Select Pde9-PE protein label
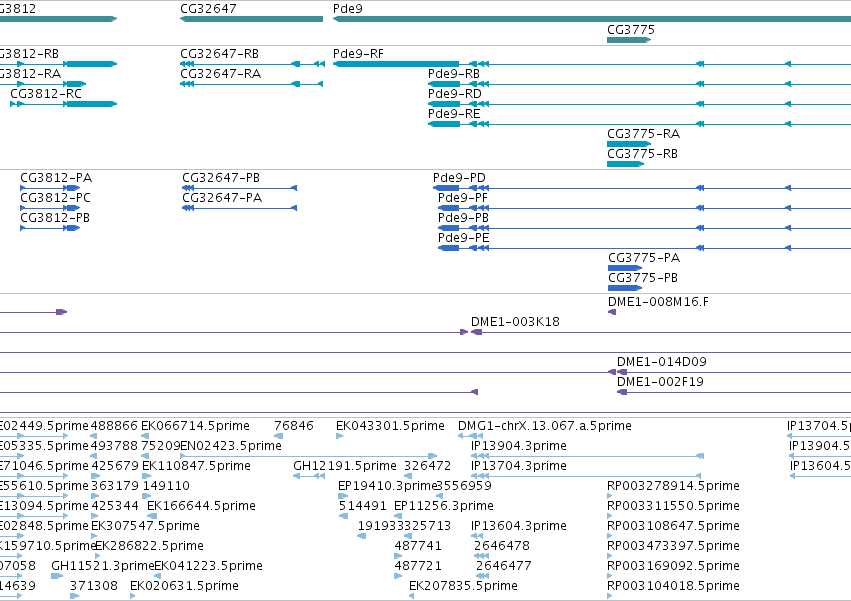 [x=463, y=238]
